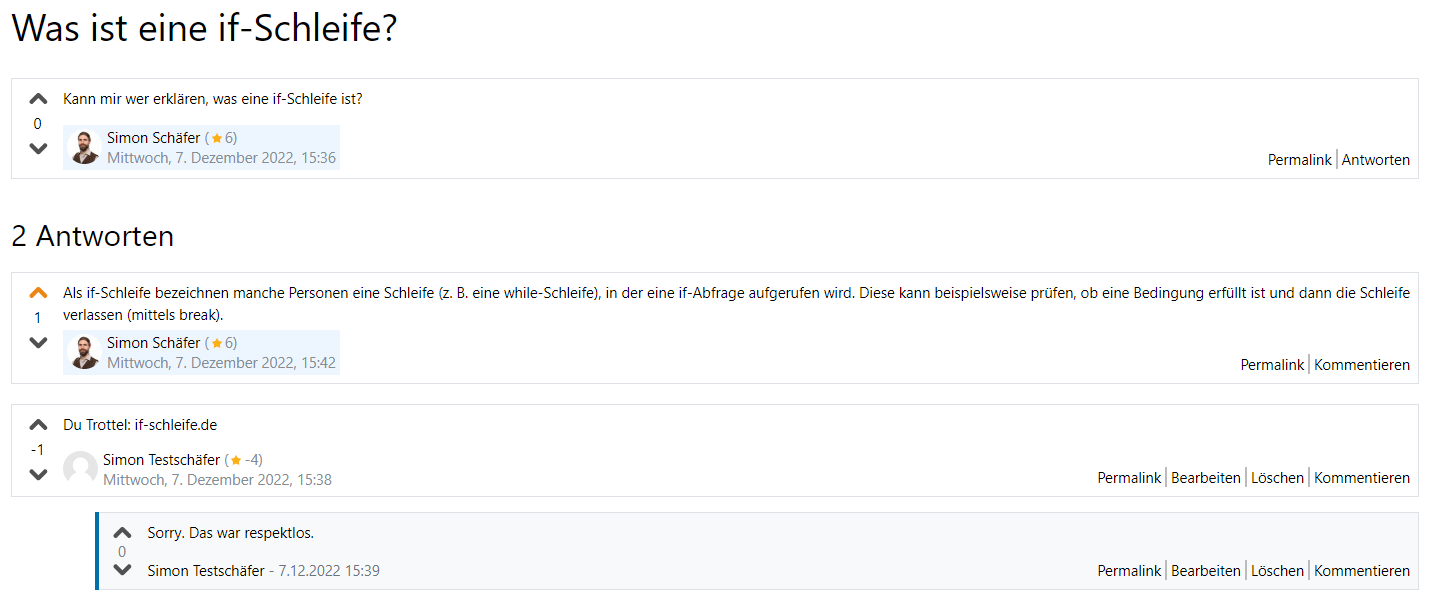The height and width of the screenshot is (604, 1429).
Task: Downvote the 'Du Trottel' answer
Action: [38, 474]
